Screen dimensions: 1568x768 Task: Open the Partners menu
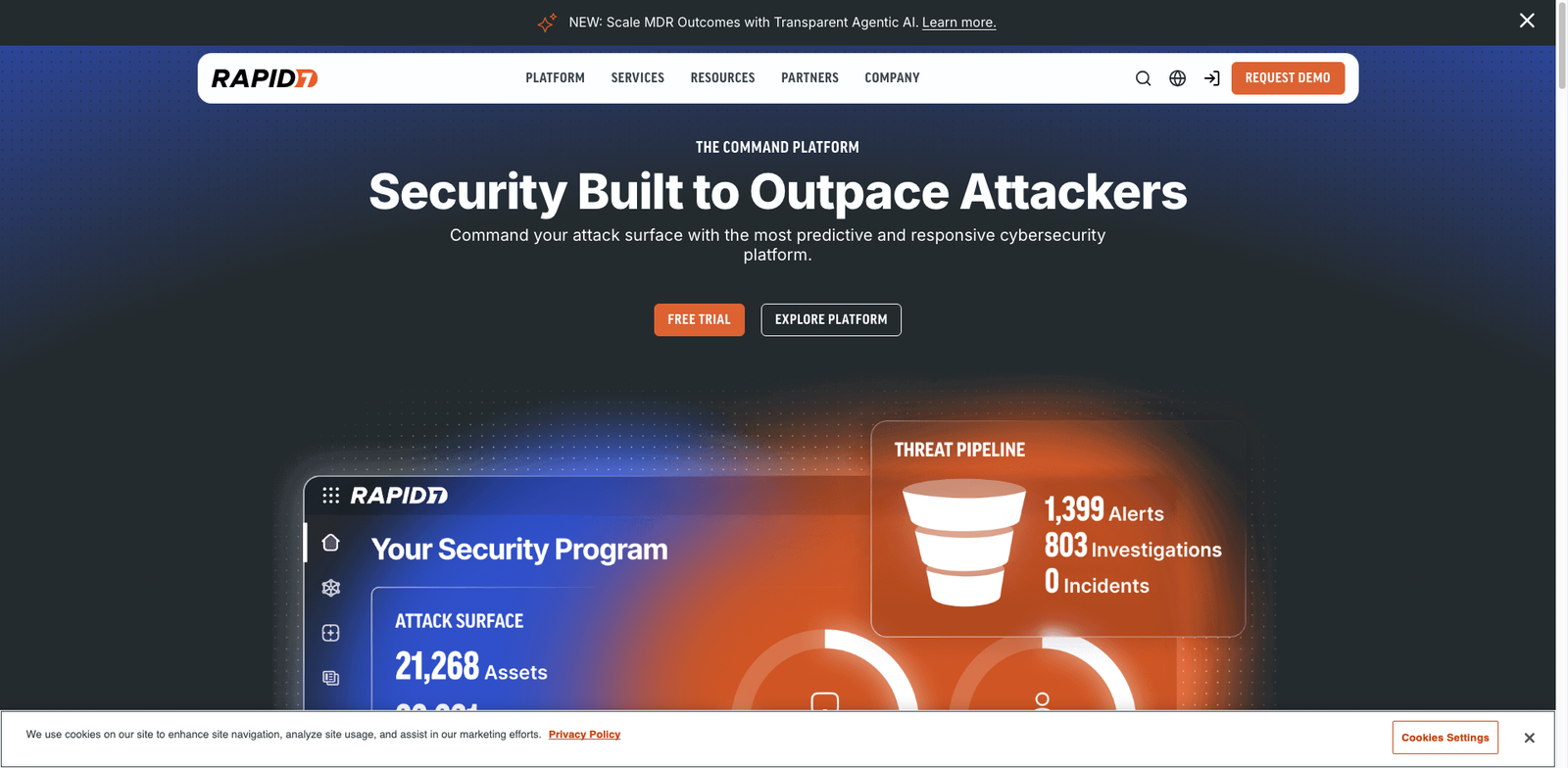click(x=809, y=77)
